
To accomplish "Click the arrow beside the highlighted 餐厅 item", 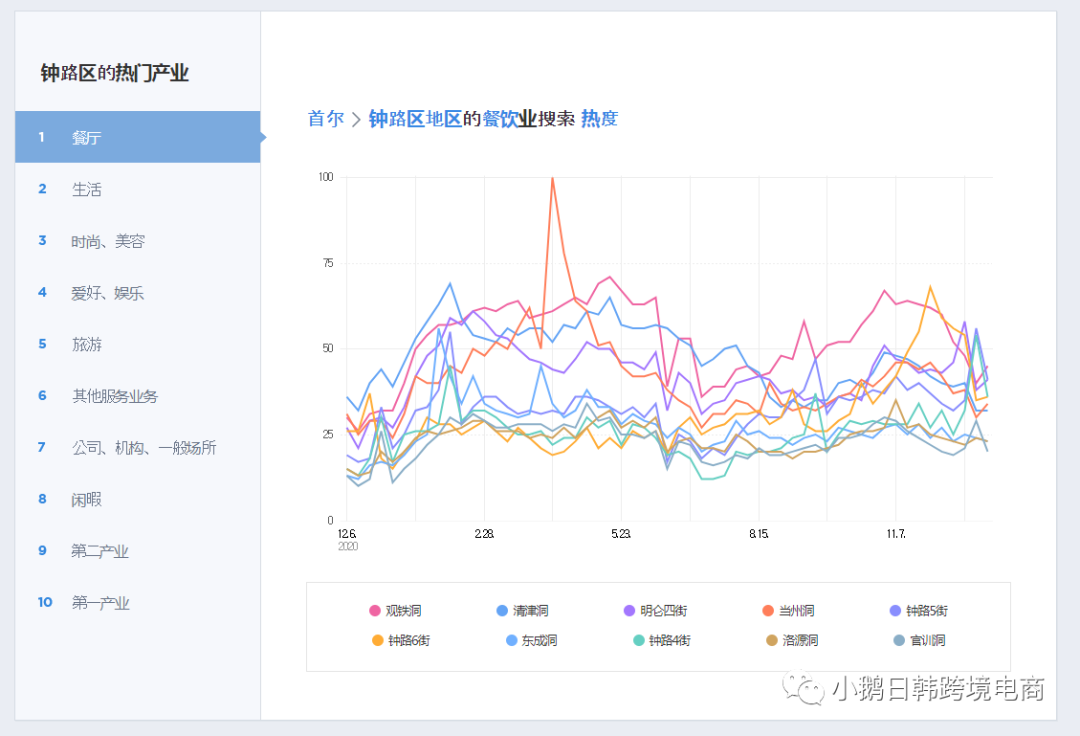I will (264, 137).
